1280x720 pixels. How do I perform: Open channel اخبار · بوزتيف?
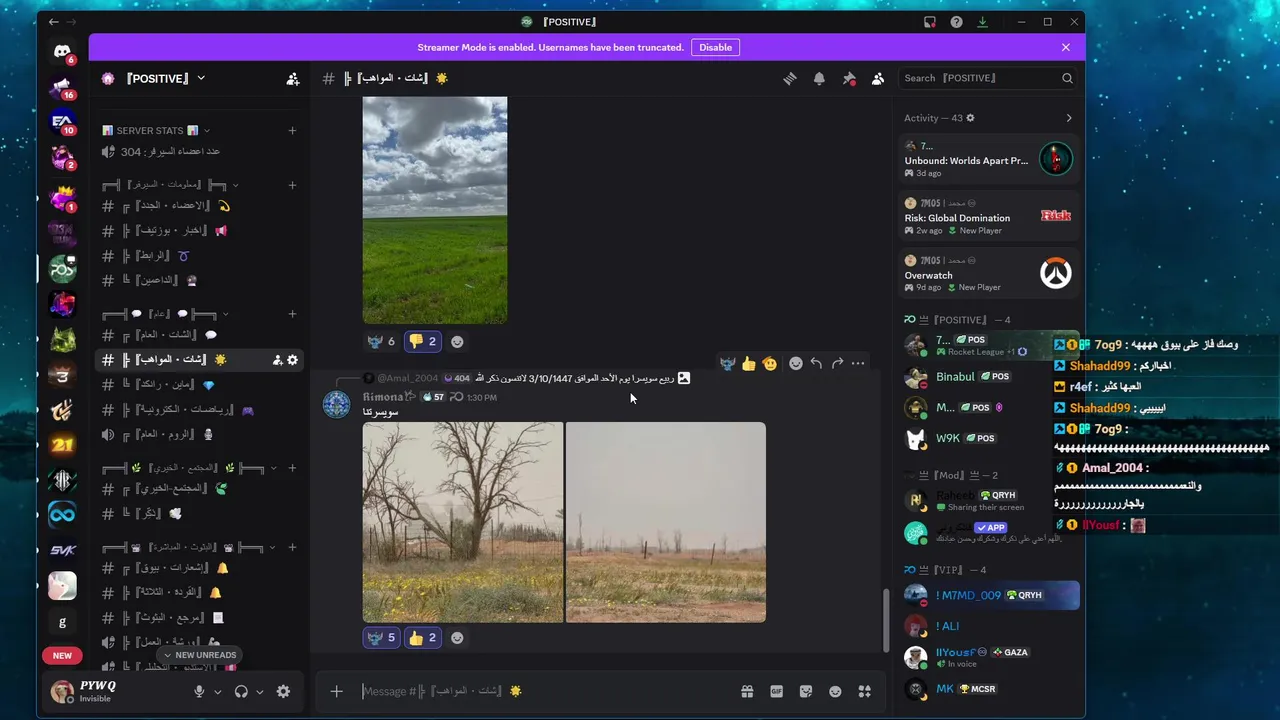click(198, 230)
